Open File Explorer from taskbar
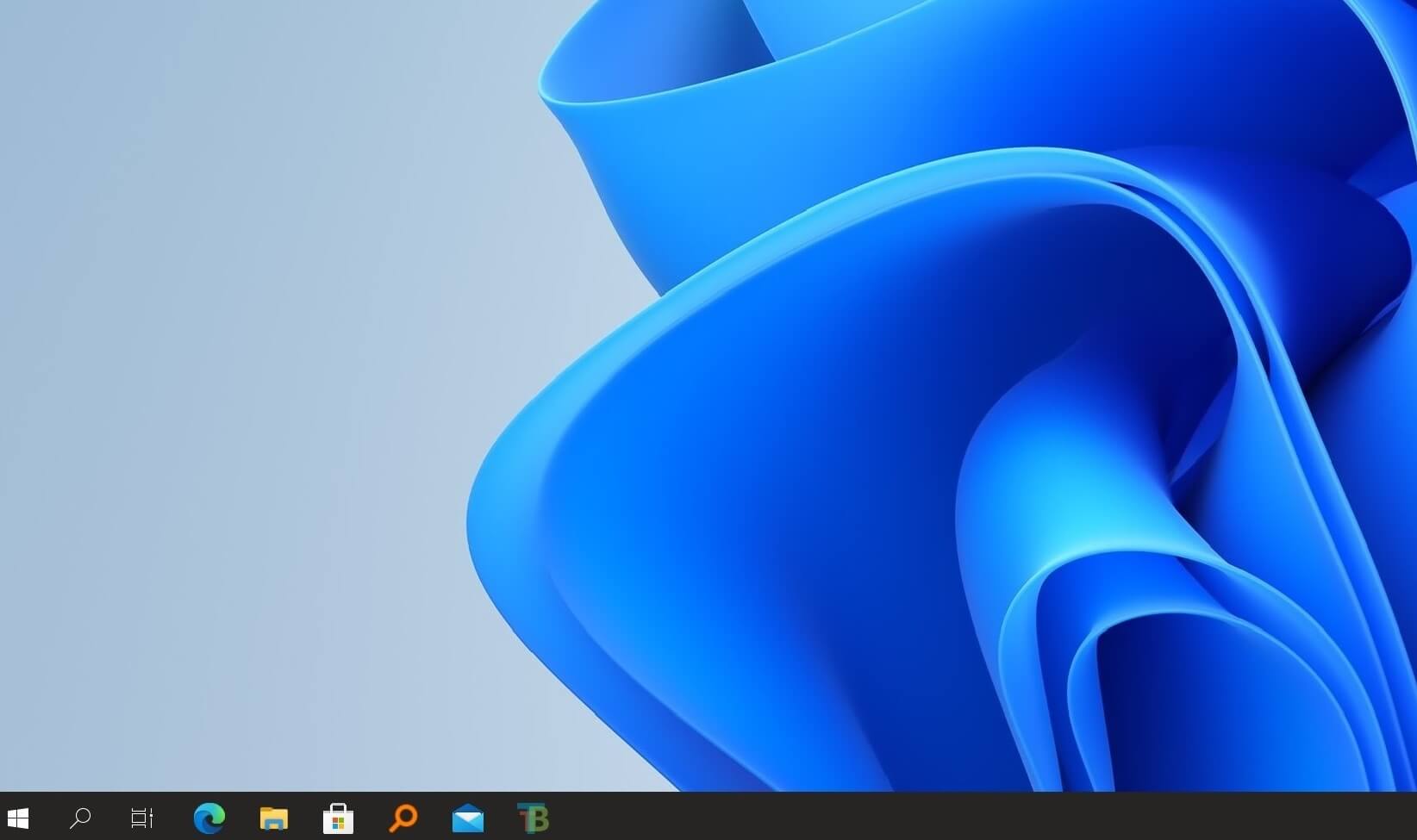1417x840 pixels. 274,818
